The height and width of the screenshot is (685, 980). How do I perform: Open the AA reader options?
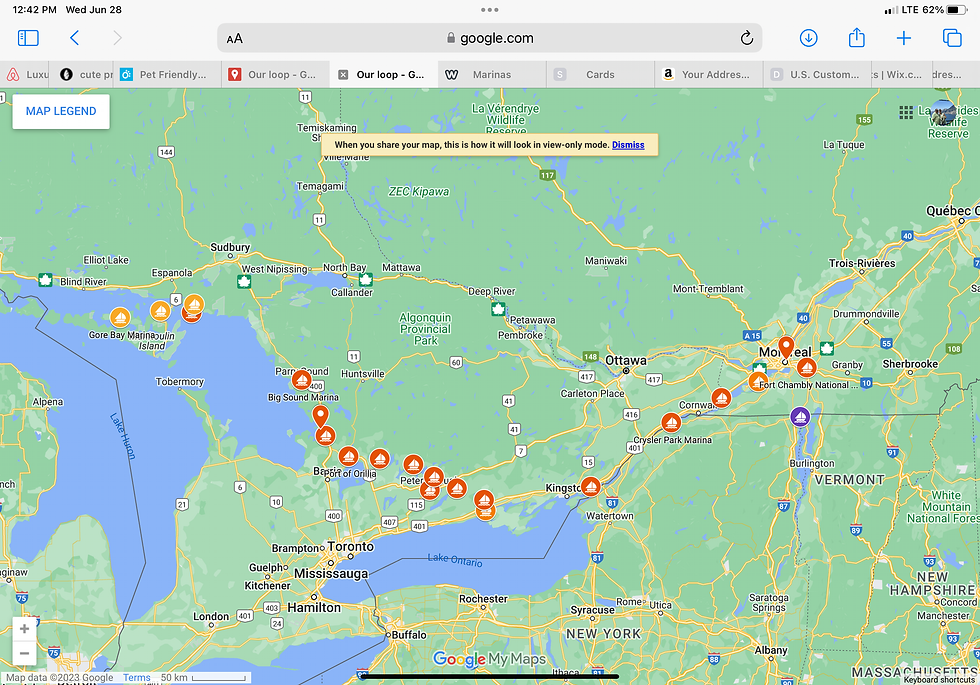[234, 39]
